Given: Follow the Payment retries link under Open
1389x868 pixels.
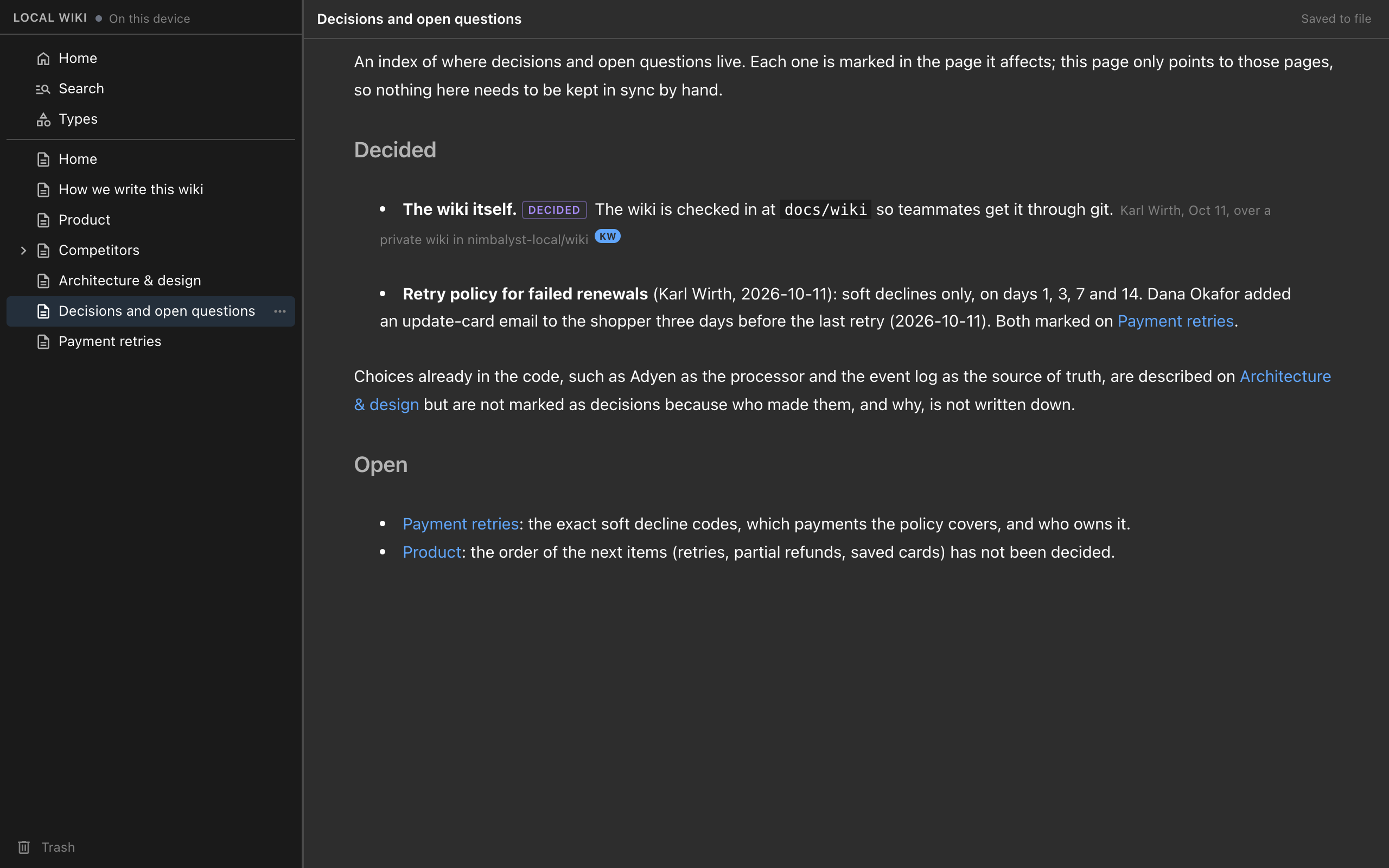Looking at the screenshot, I should 460,524.
